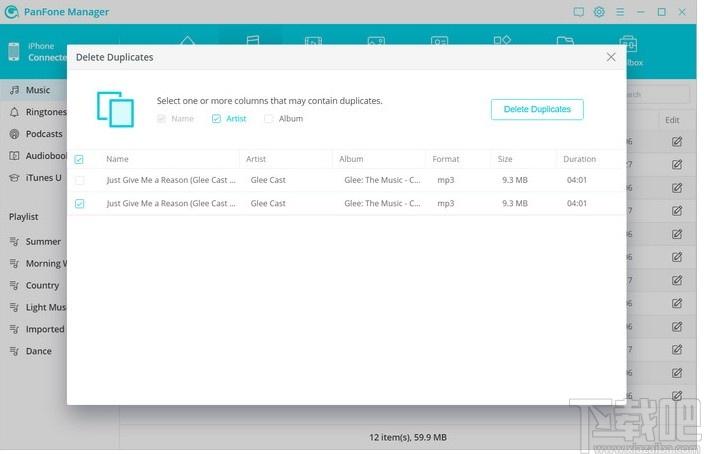This screenshot has height=454, width=704.
Task: Click the Playlist section heading
Action: point(23,217)
